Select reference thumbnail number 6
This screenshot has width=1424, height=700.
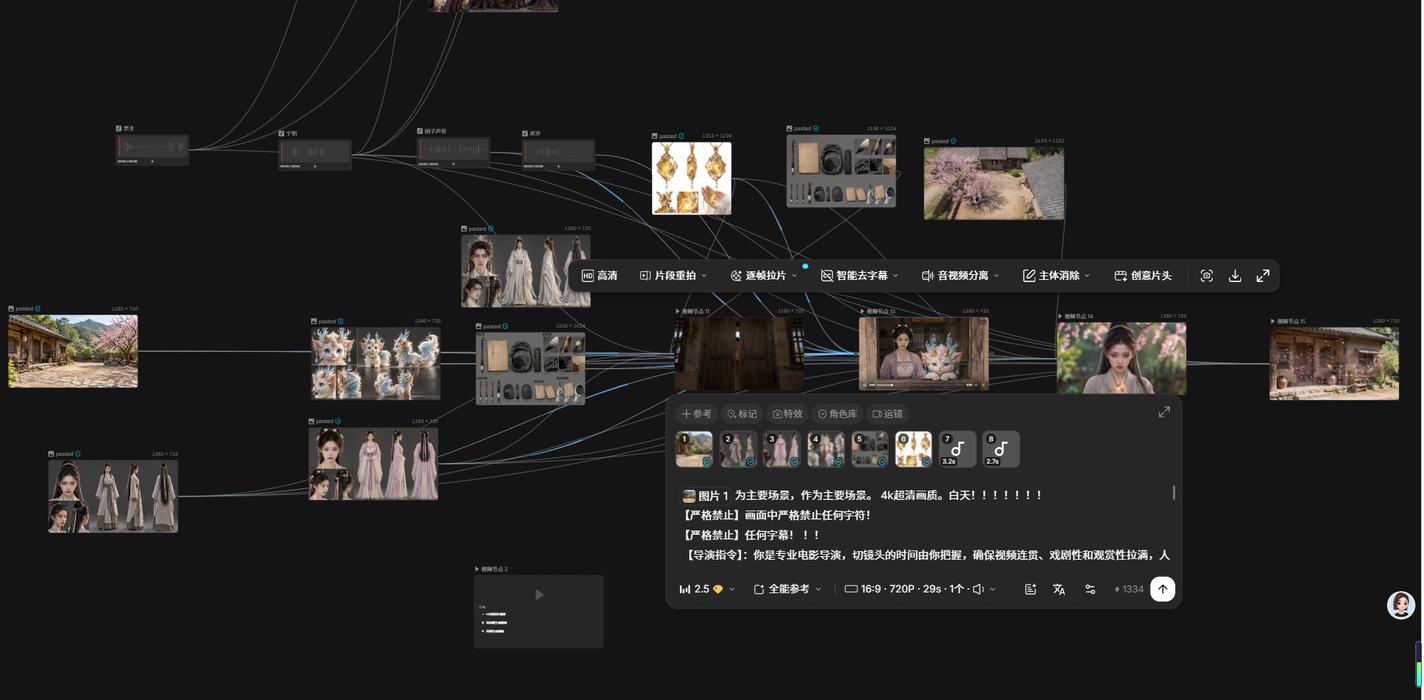(914, 450)
